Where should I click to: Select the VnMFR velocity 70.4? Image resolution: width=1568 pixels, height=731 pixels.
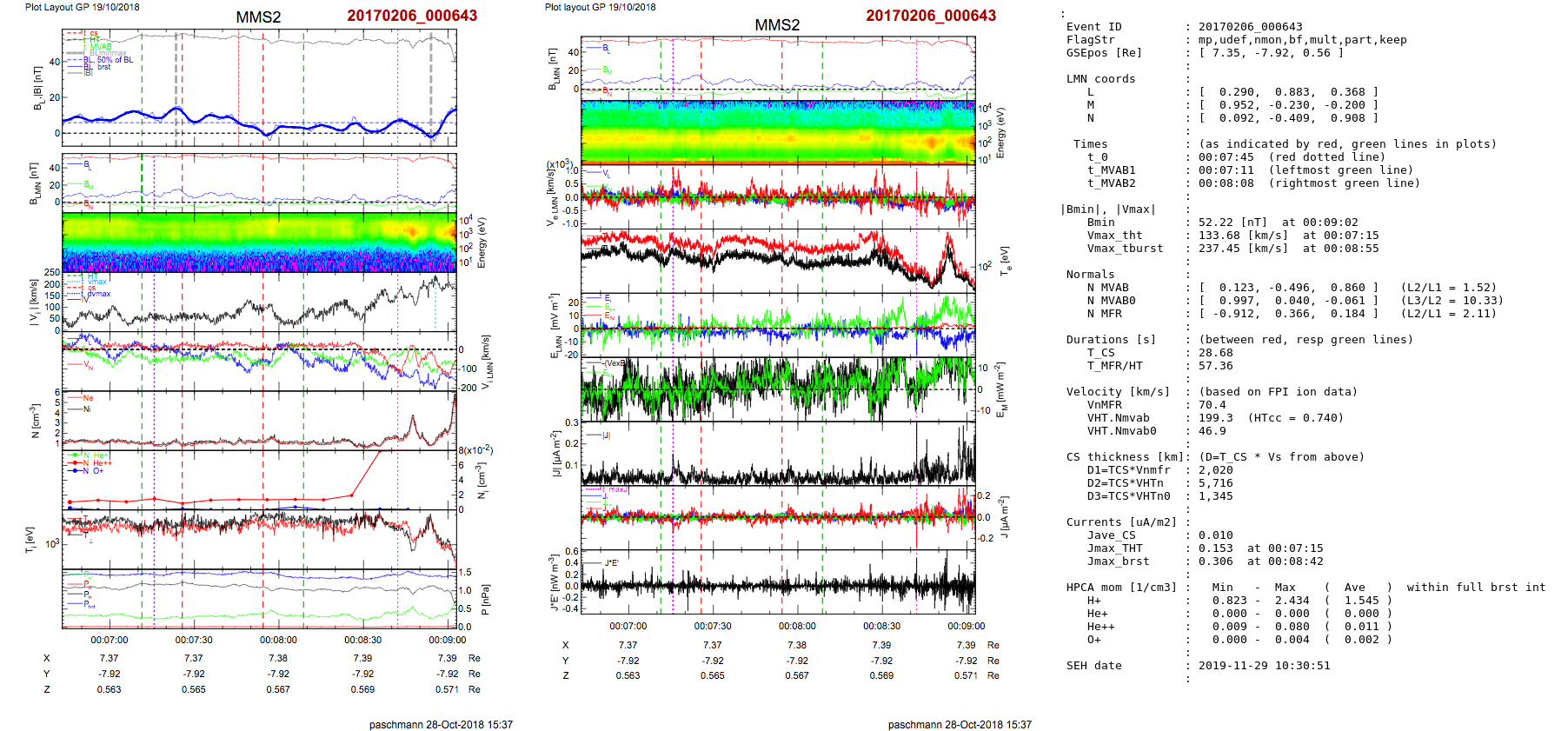click(x=1212, y=405)
